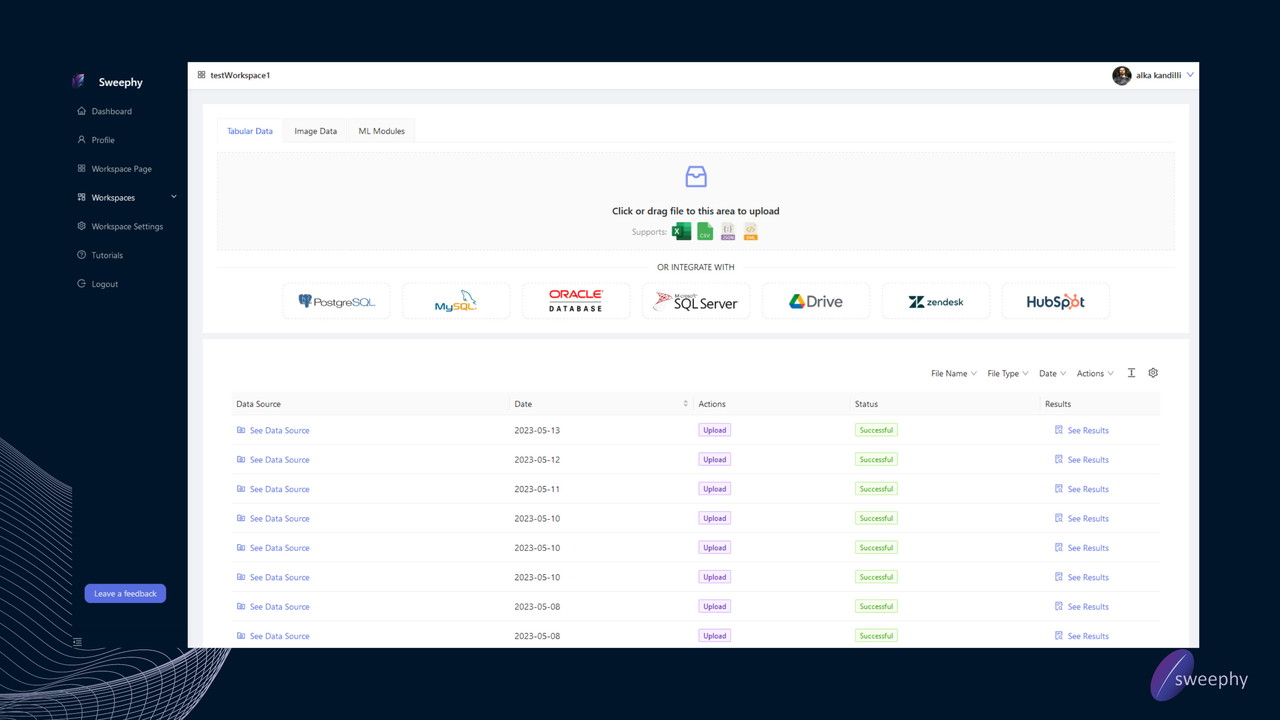Click the HubSpot integration logo

1055,301
